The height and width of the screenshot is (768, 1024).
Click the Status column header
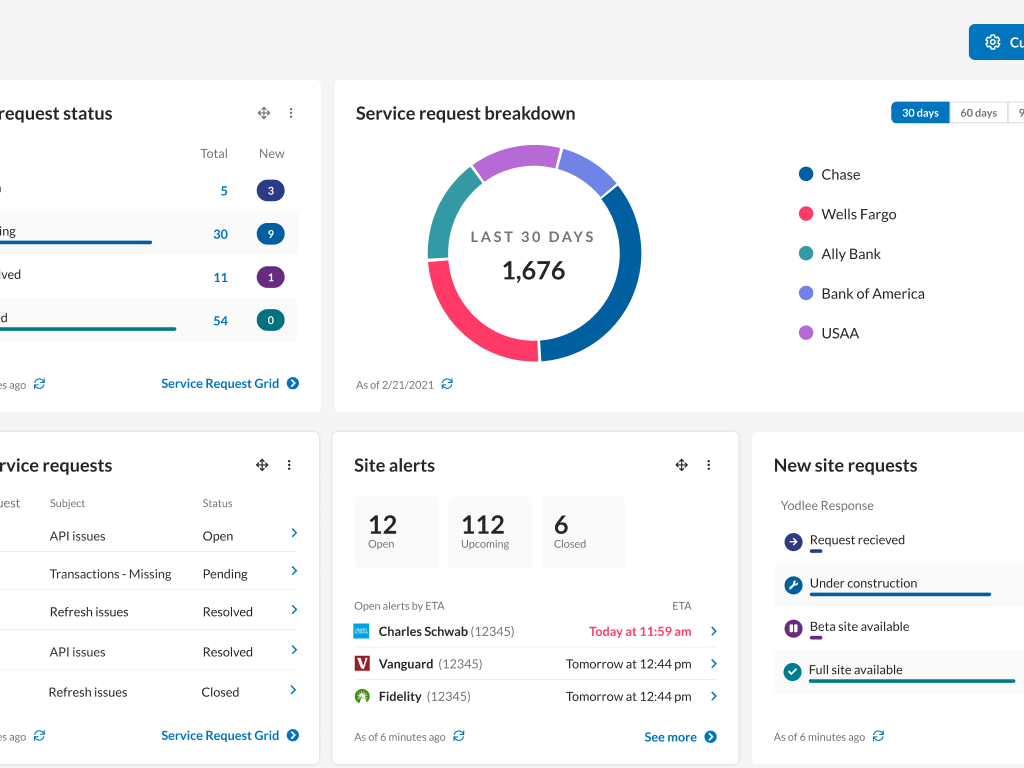click(x=217, y=504)
